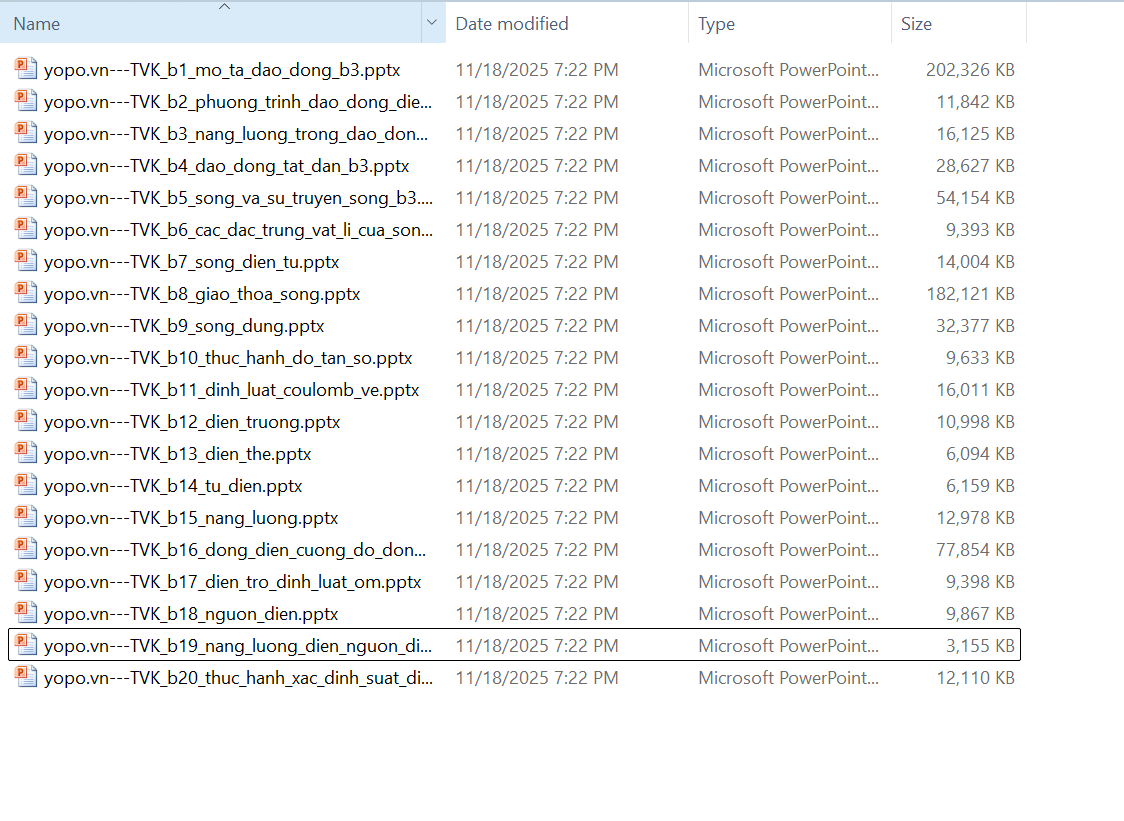Image resolution: width=1124 pixels, height=821 pixels.
Task: Click the file icon beside b18_nguon_dien.pptx
Action: [x=26, y=614]
